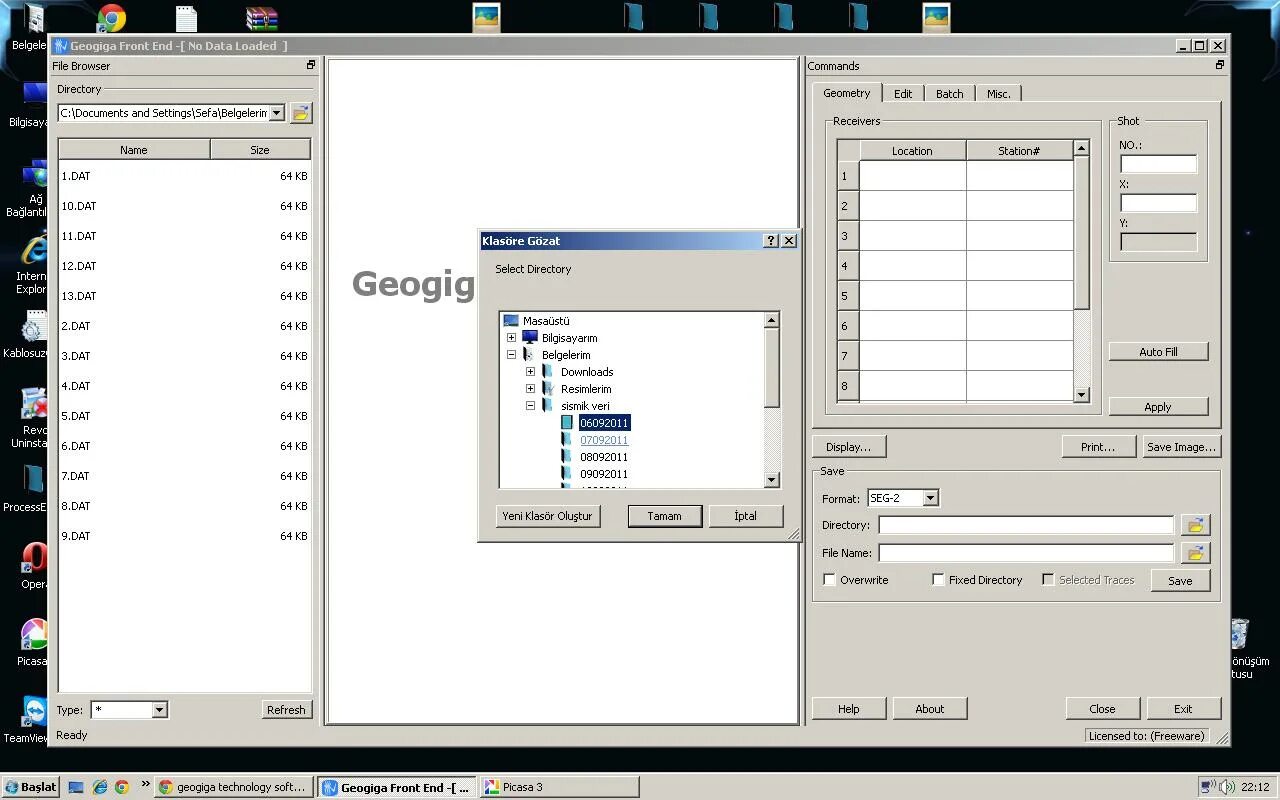
Task: Collapse the Belgelerim tree node
Action: (x=511, y=355)
